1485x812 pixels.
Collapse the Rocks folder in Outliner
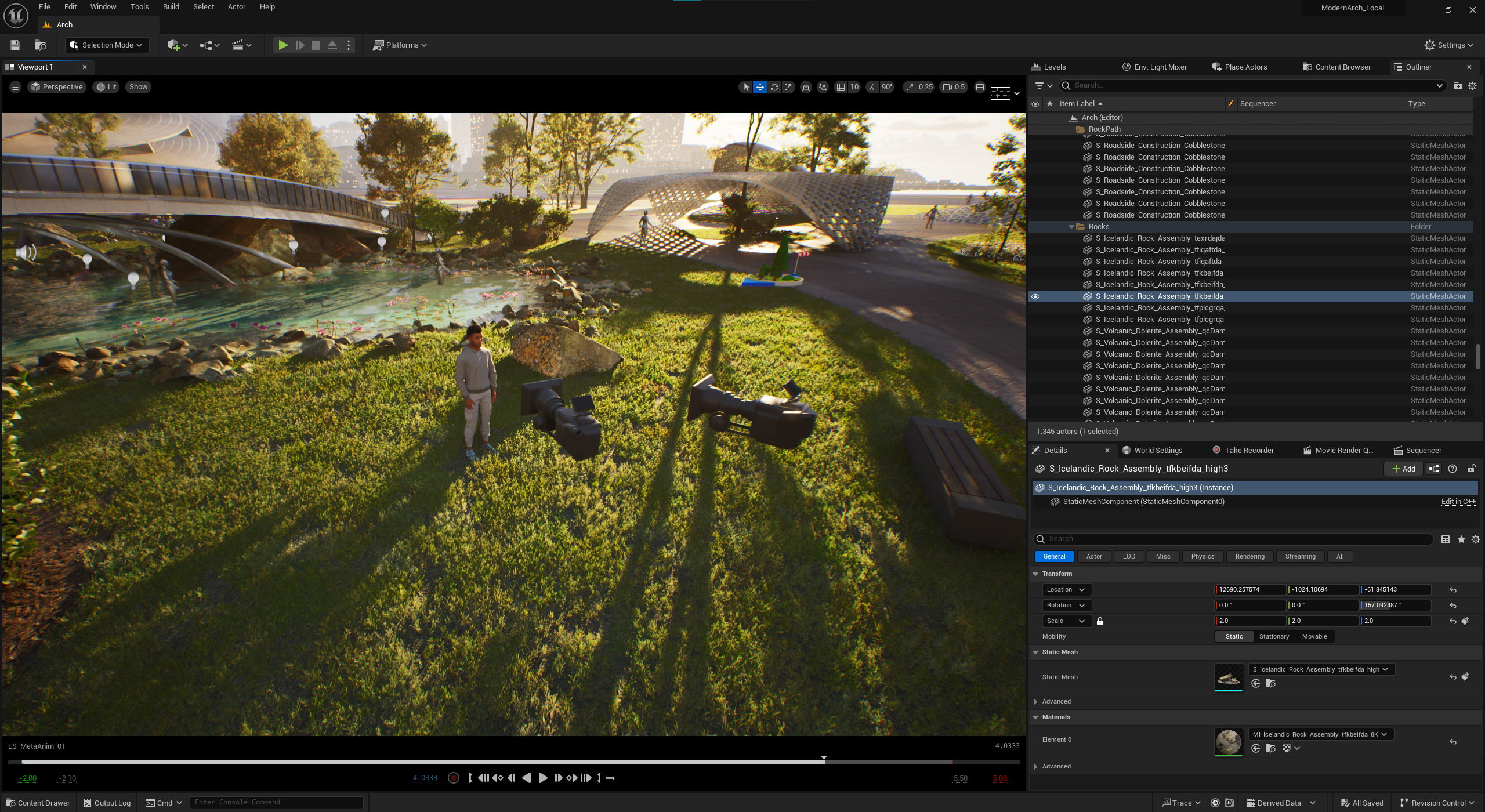(1071, 227)
